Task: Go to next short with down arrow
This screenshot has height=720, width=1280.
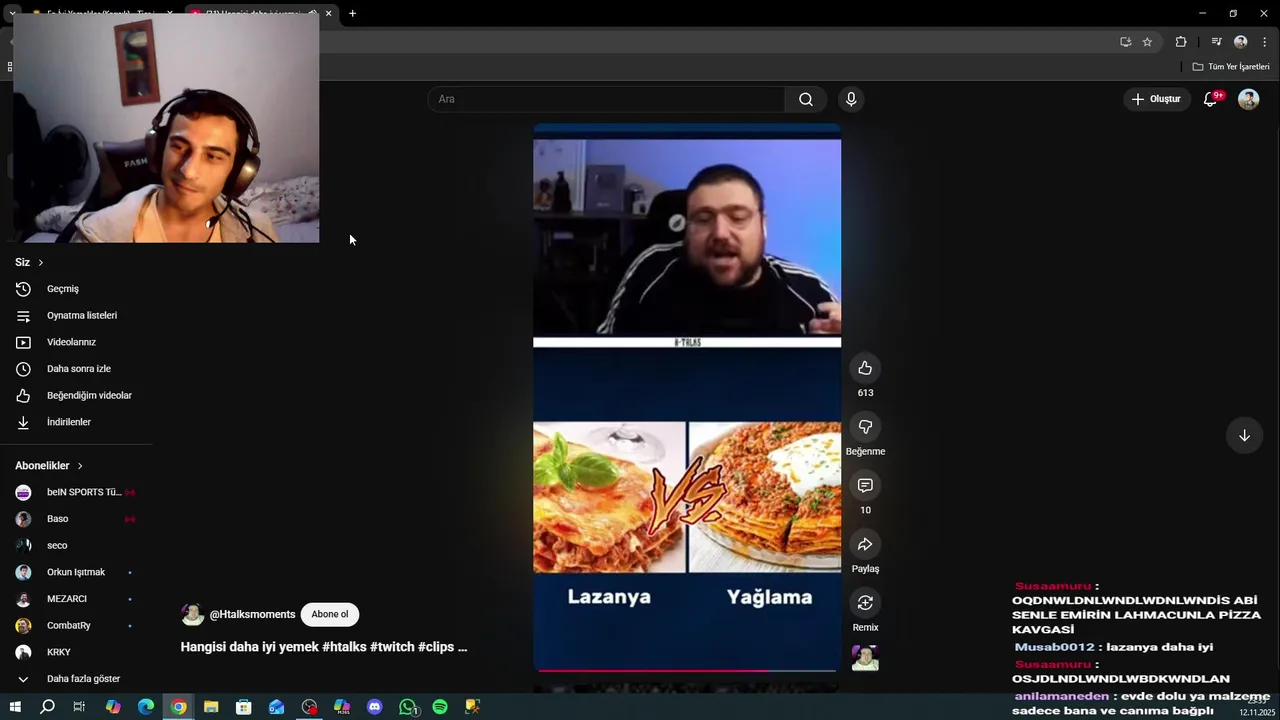Action: click(1244, 436)
